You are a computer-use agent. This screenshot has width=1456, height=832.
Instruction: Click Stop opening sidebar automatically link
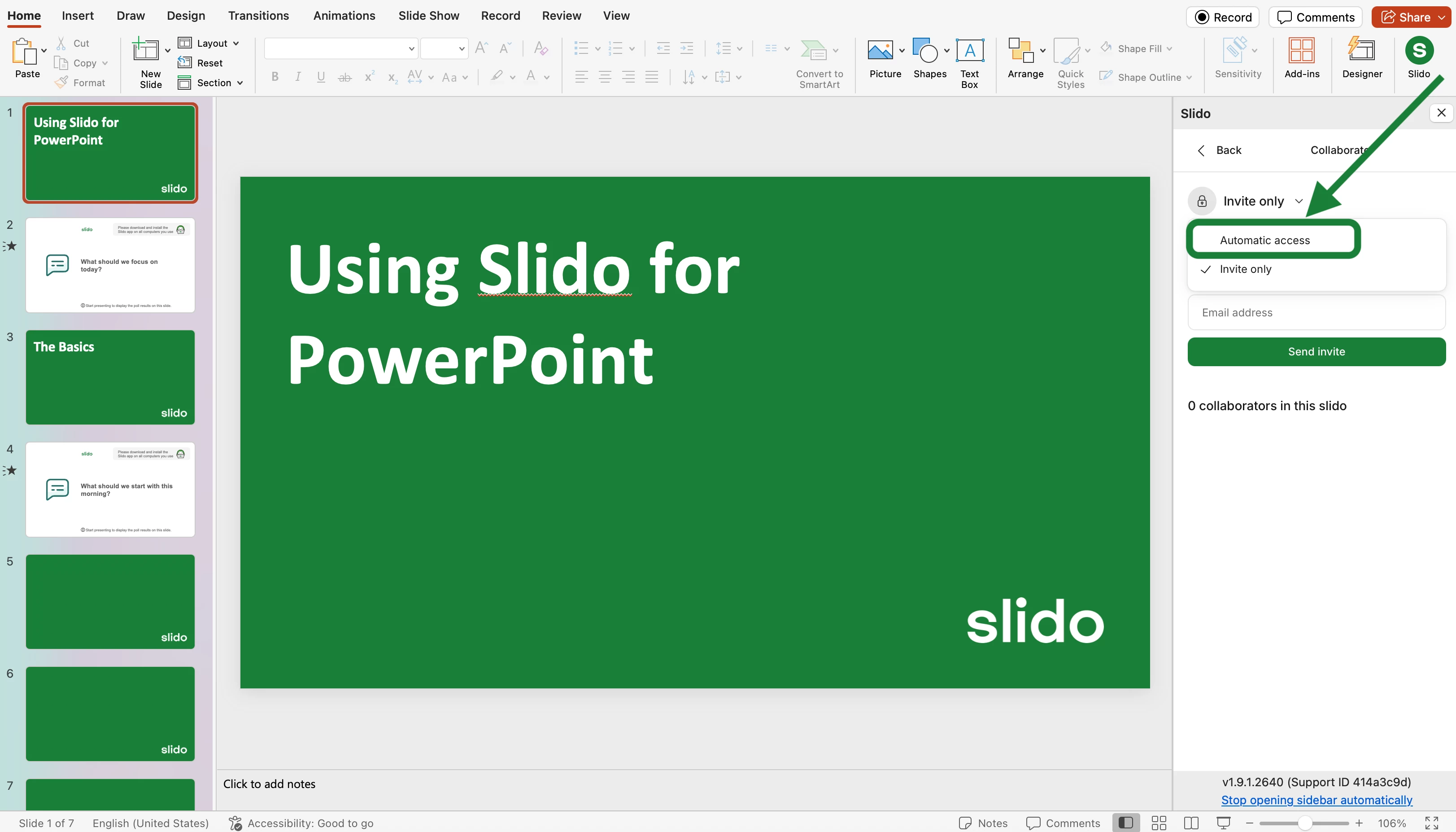(x=1316, y=800)
